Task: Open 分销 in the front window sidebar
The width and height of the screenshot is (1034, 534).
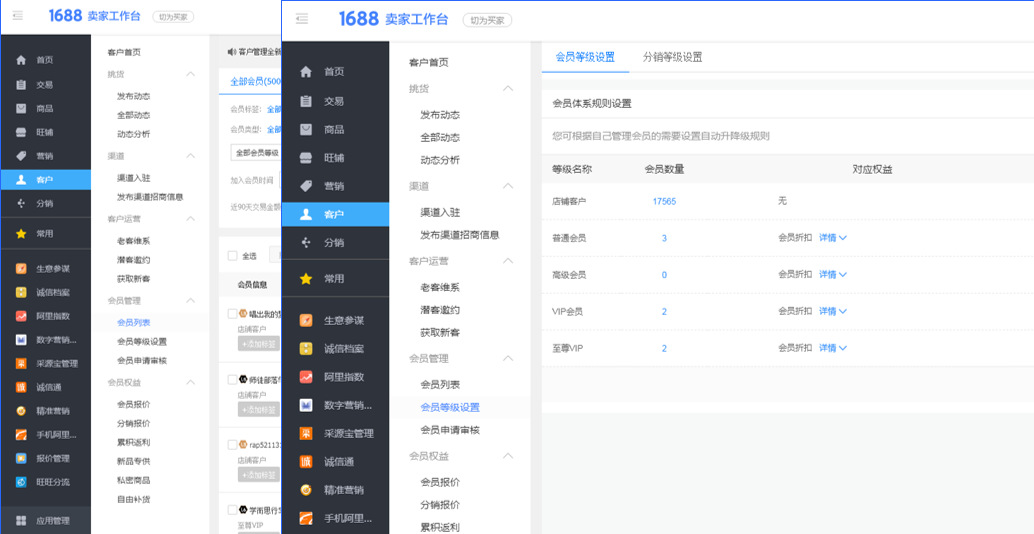Action: coord(335,243)
